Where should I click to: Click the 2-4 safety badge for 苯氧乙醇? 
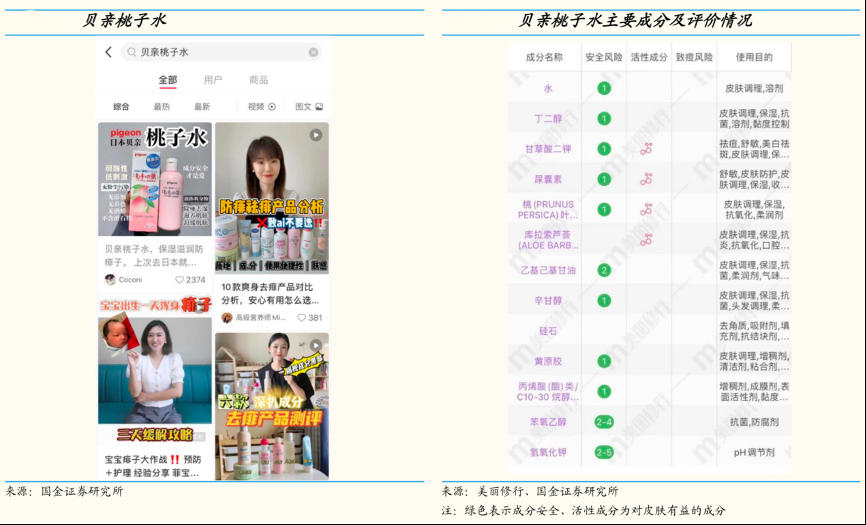point(604,422)
